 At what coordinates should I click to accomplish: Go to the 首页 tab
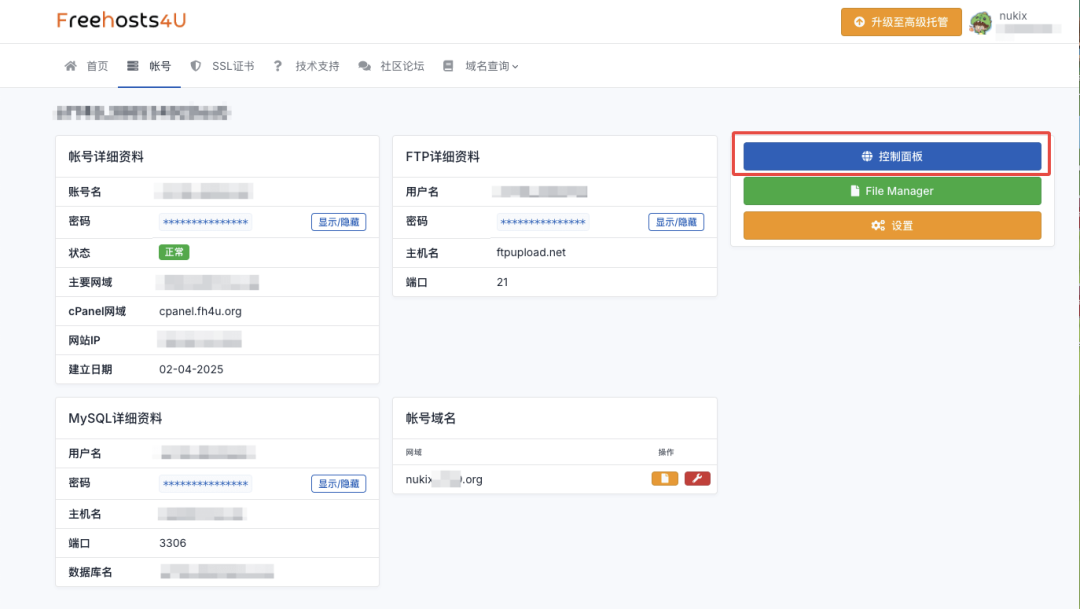86,66
